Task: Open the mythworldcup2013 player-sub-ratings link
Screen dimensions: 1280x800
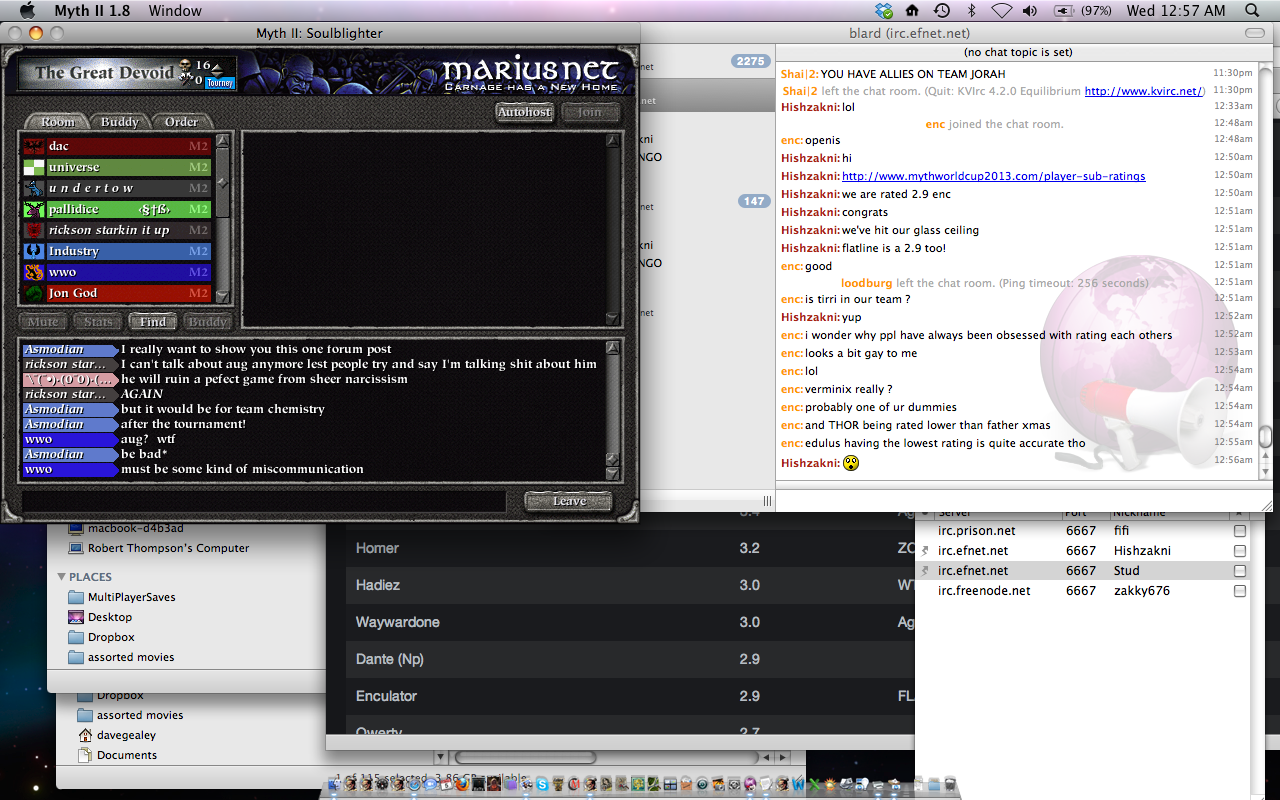Action: 993,176
